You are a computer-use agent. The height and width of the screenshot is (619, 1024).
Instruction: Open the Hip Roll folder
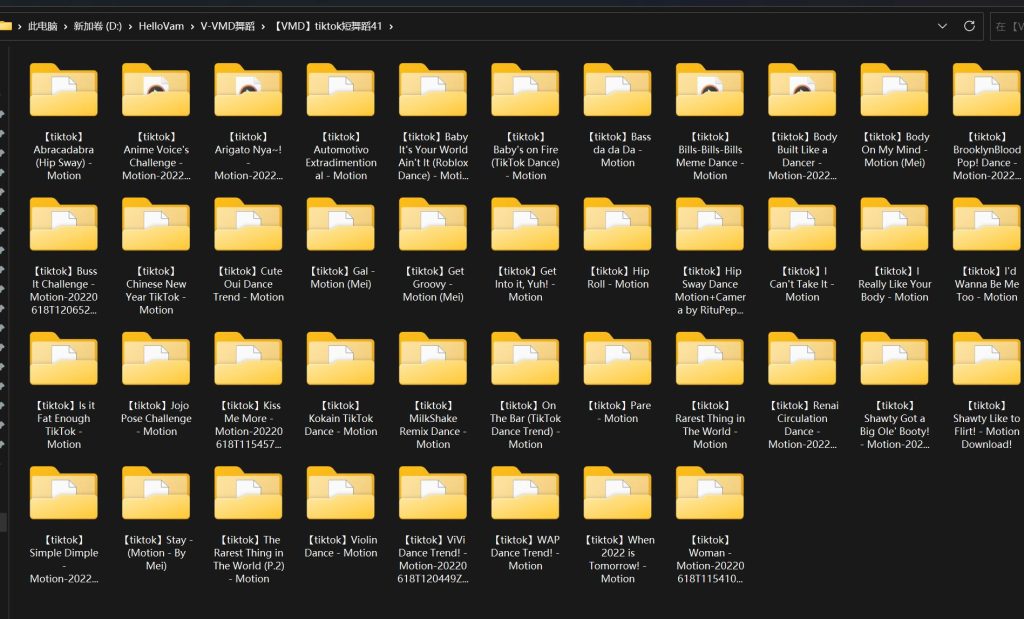[x=617, y=226]
